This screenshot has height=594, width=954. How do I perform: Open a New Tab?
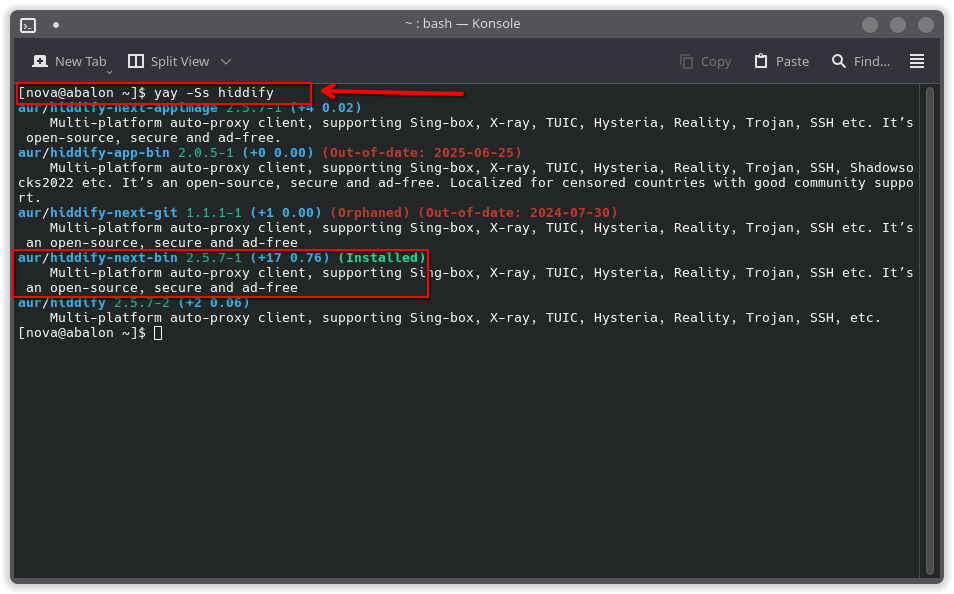[69, 61]
